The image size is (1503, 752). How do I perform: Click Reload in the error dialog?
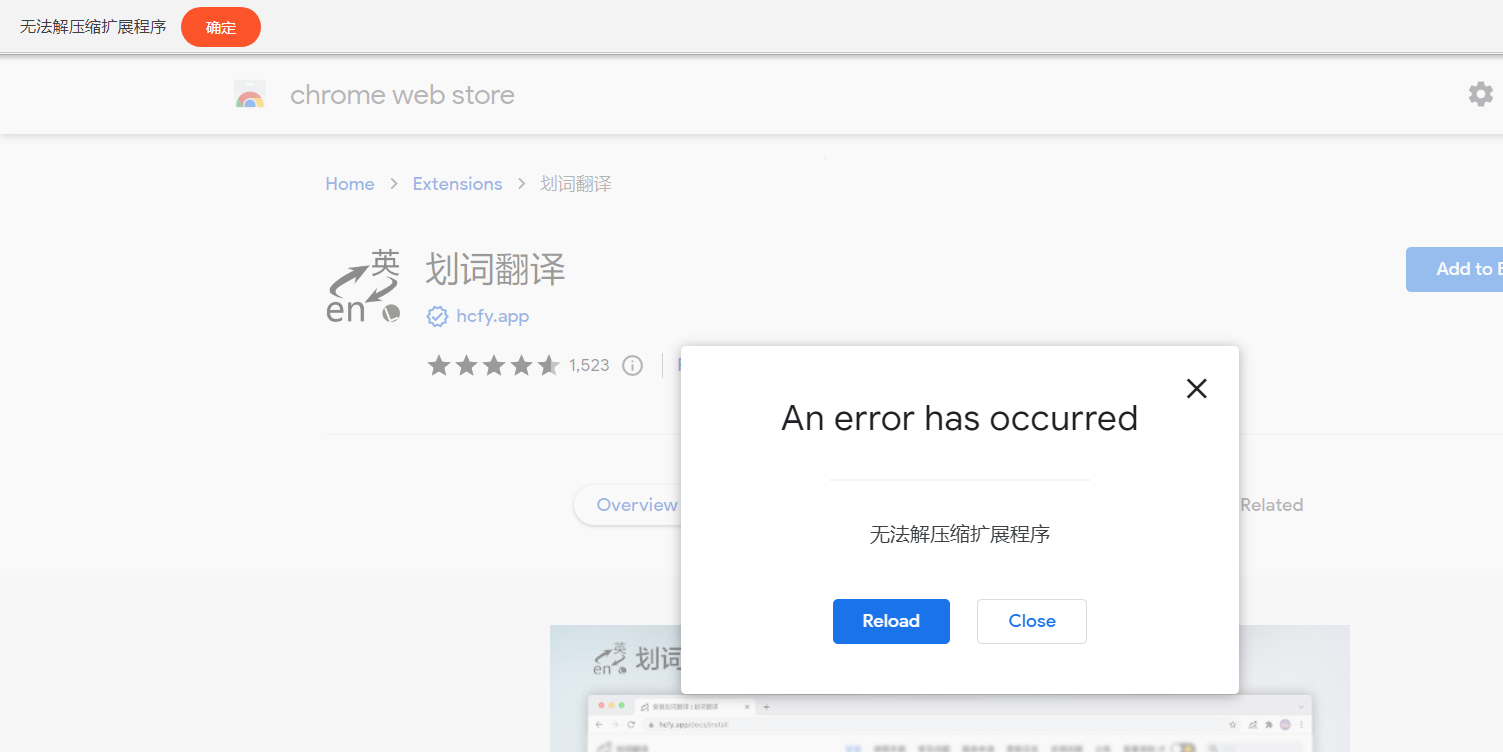(x=890, y=621)
